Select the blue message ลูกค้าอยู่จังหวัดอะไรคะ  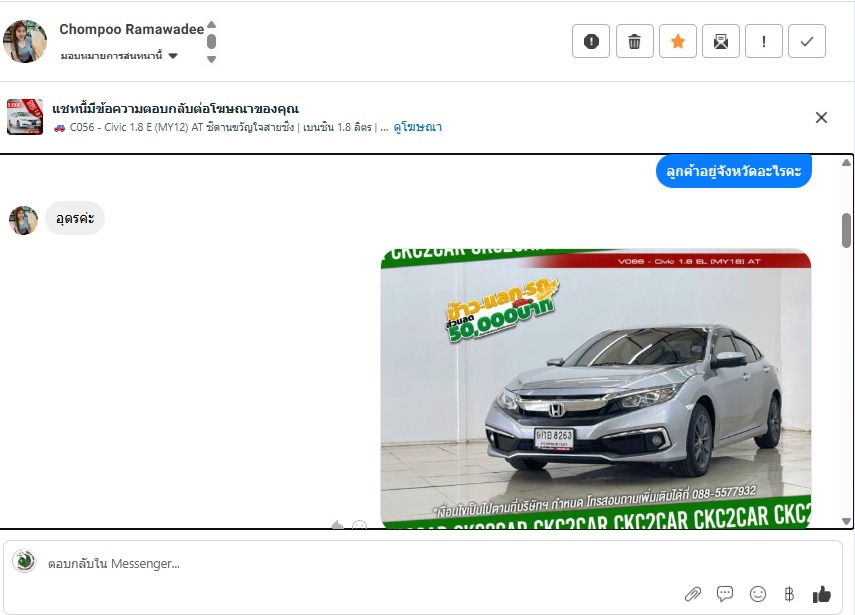point(733,171)
